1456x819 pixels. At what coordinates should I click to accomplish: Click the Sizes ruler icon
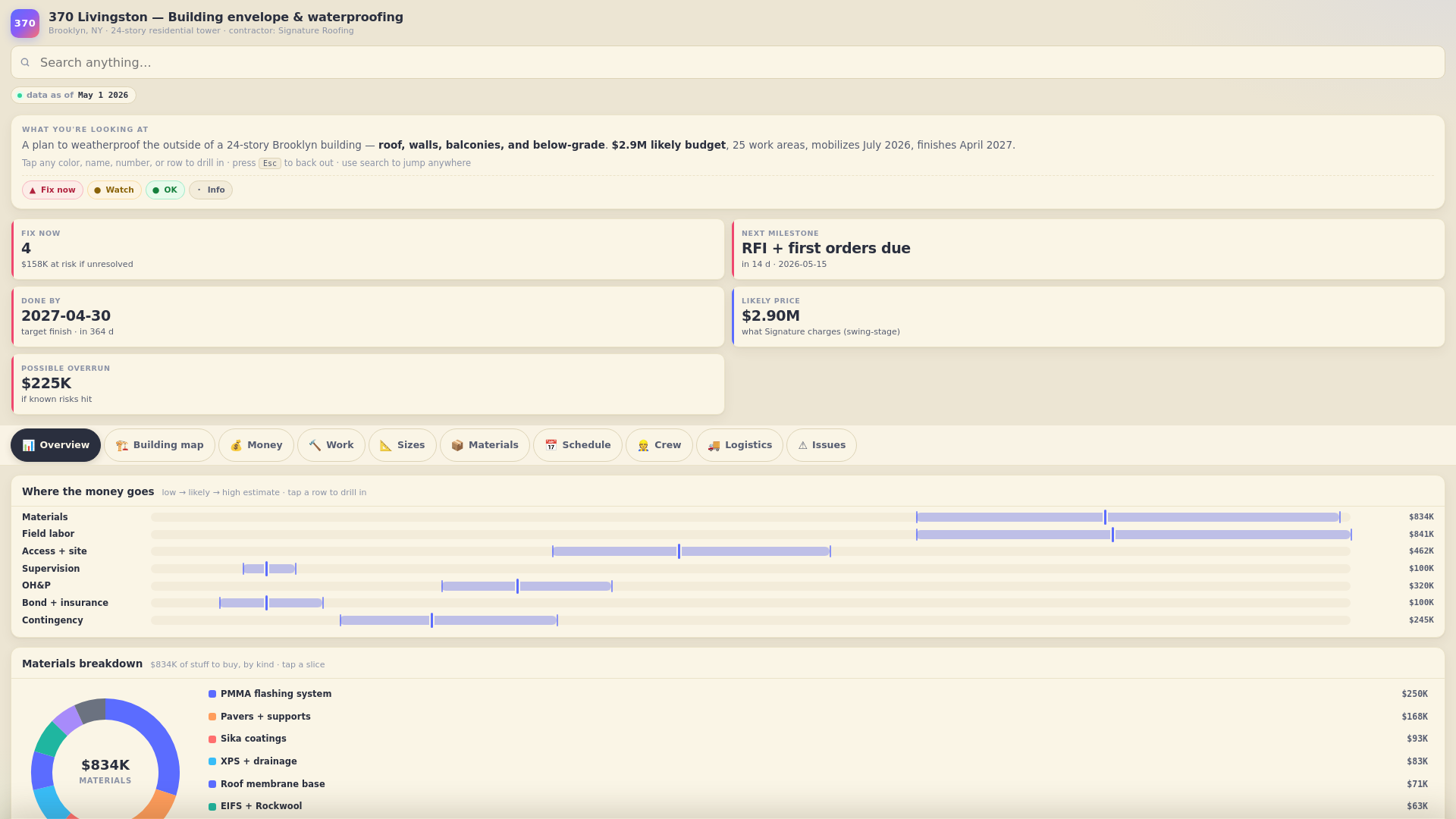[386, 445]
